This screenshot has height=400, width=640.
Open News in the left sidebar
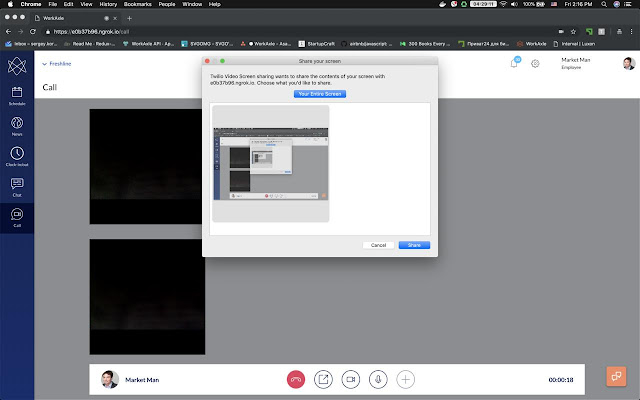17,126
